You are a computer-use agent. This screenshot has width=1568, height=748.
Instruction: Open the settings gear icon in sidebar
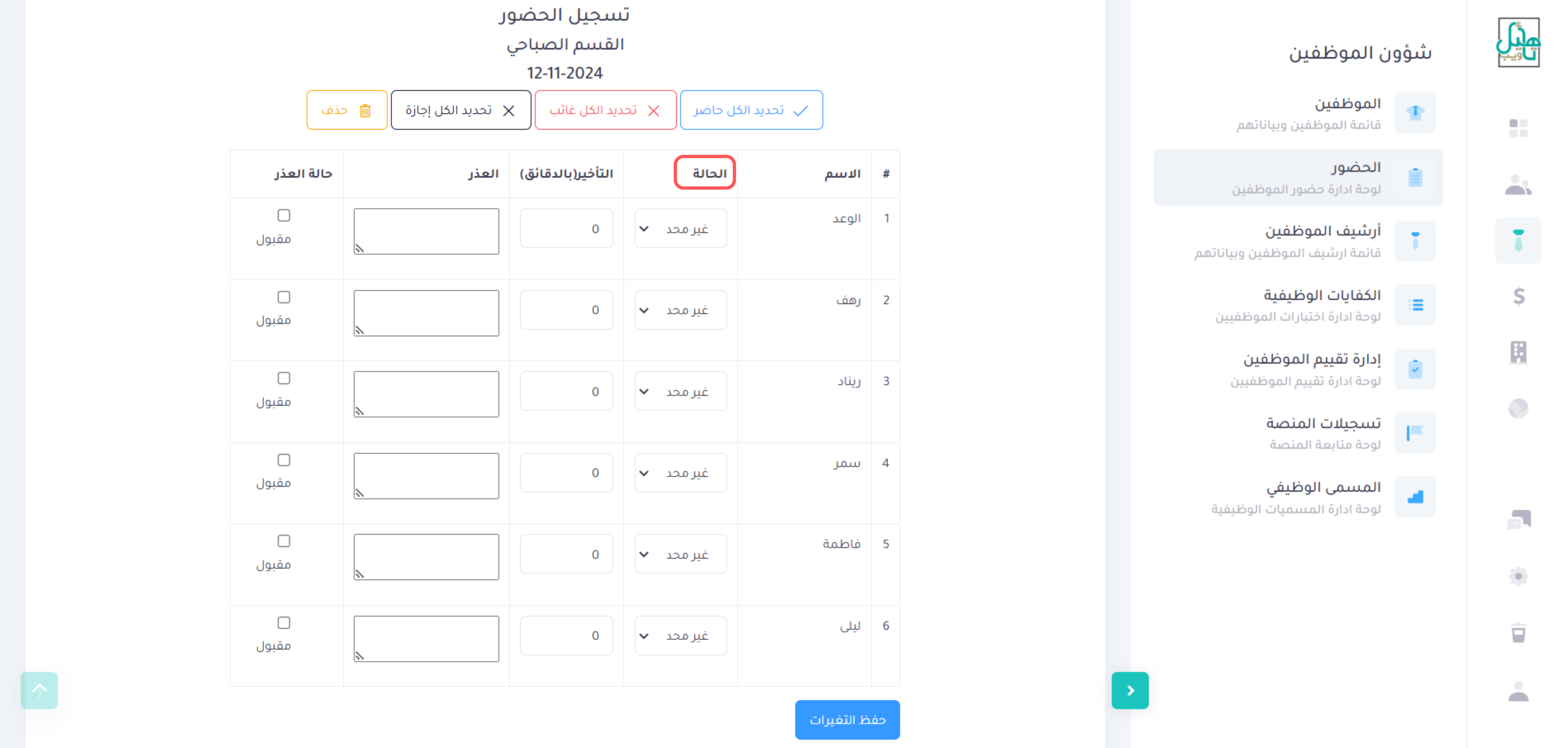1519,576
